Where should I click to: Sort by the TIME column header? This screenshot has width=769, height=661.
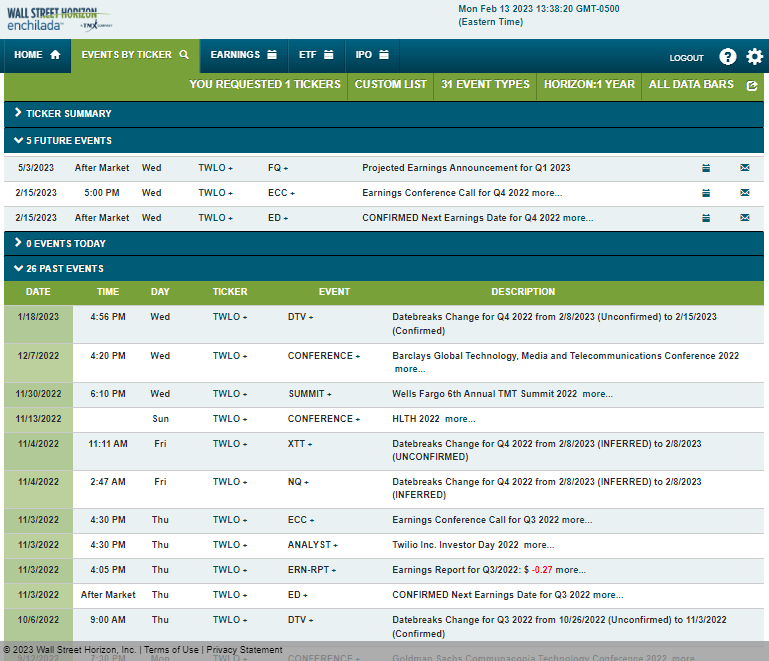tap(108, 292)
